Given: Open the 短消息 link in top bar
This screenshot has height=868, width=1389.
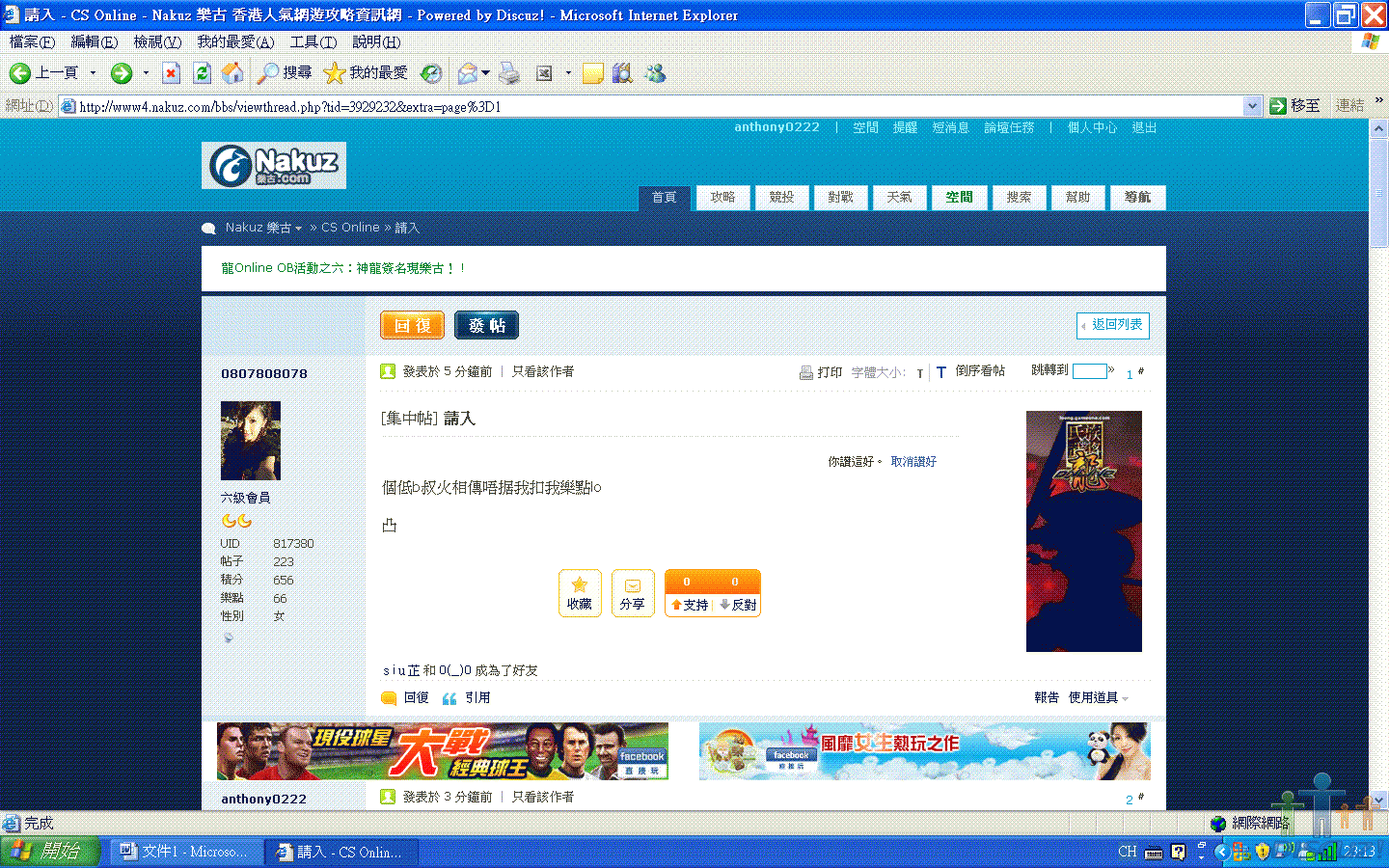Looking at the screenshot, I should pyautogui.click(x=950, y=127).
